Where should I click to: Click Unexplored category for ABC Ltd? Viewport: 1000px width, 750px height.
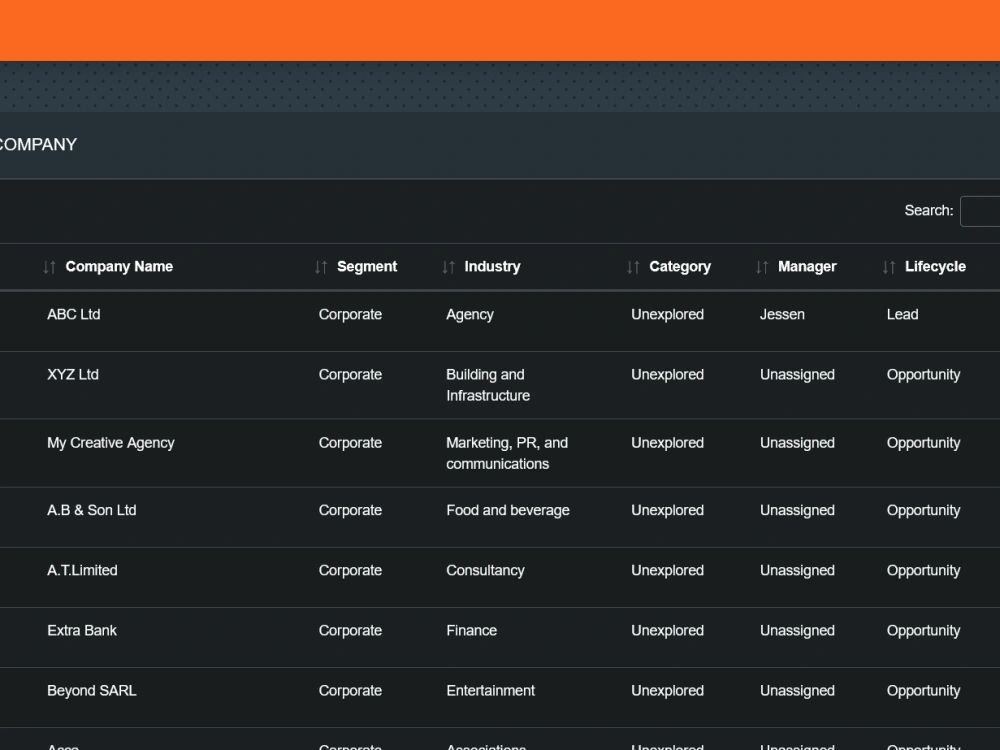667,314
